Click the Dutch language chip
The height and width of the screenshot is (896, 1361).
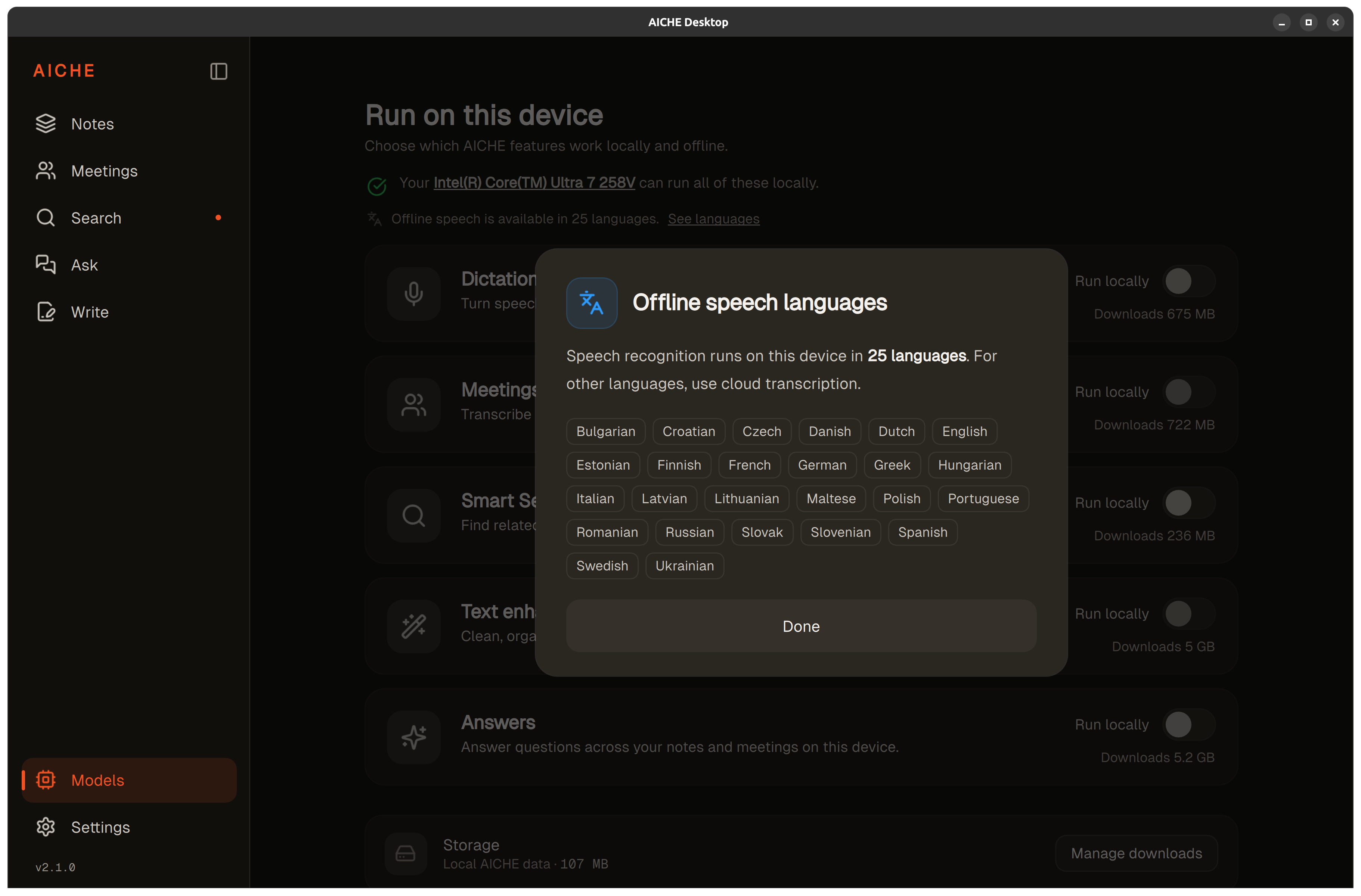pyautogui.click(x=897, y=432)
